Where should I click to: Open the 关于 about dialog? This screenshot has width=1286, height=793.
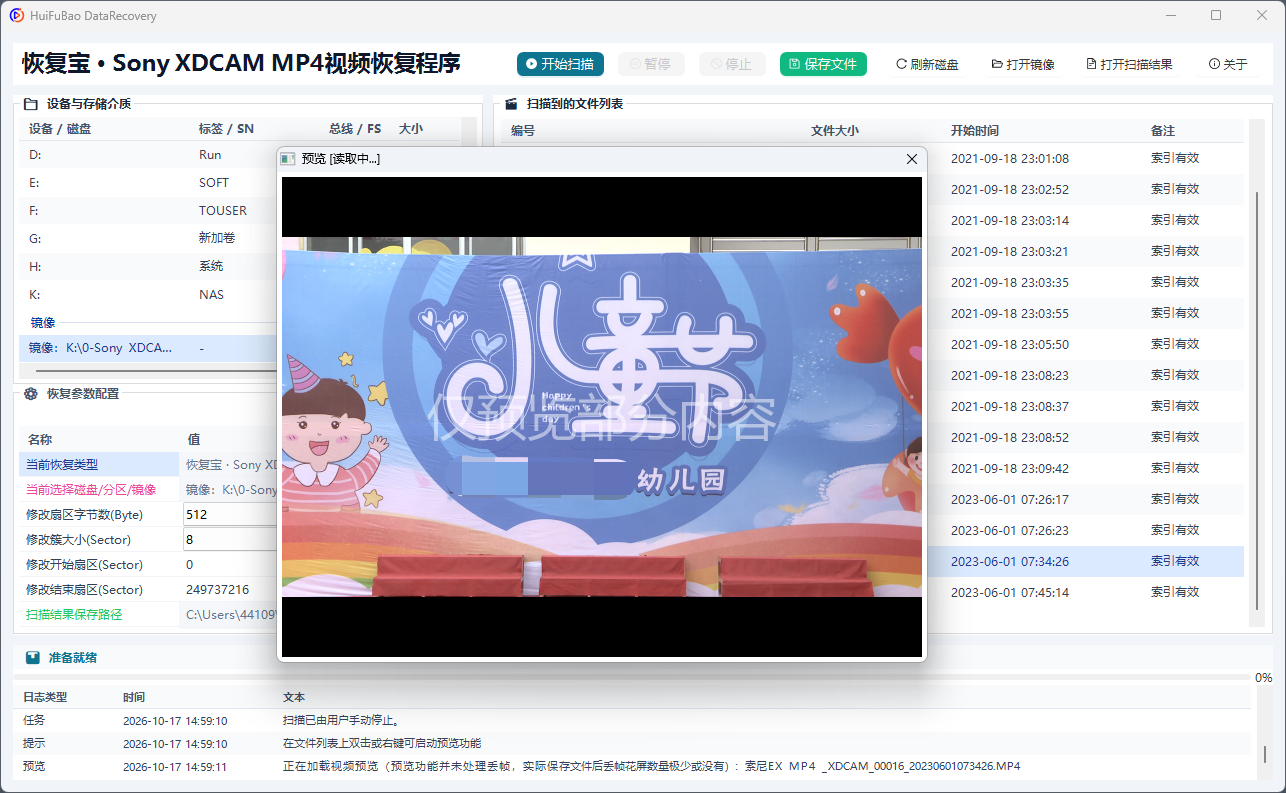pyautogui.click(x=1228, y=64)
